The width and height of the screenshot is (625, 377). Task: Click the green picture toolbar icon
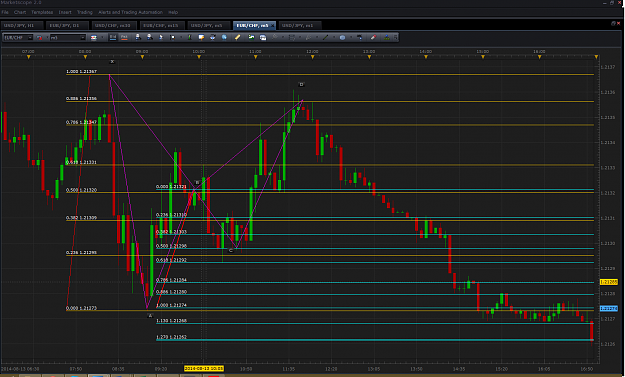[251, 37]
